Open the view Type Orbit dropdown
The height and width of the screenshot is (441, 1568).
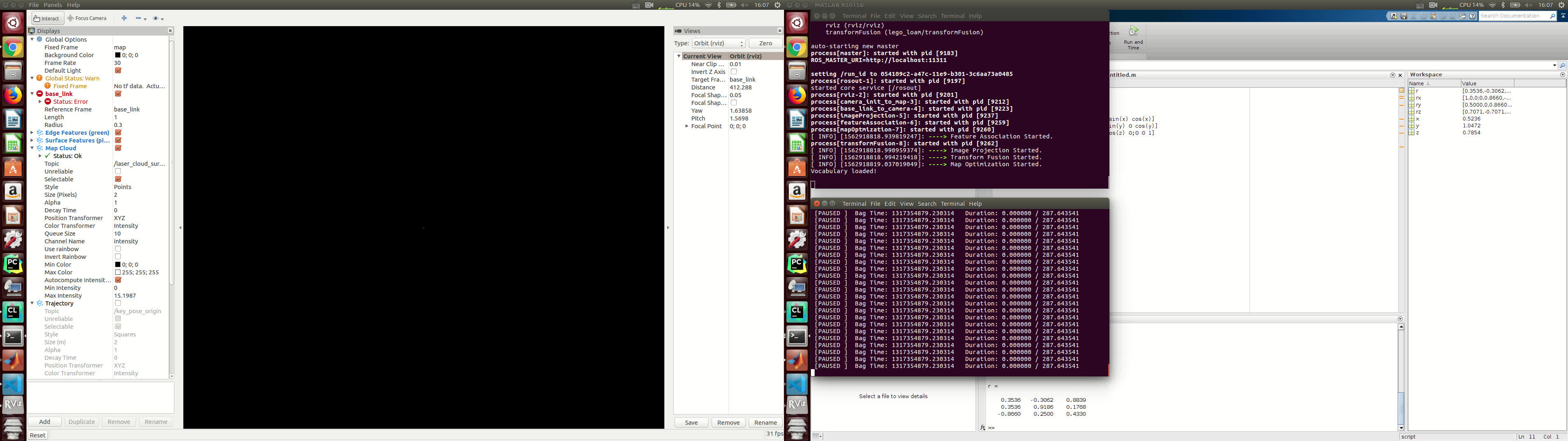(x=718, y=43)
